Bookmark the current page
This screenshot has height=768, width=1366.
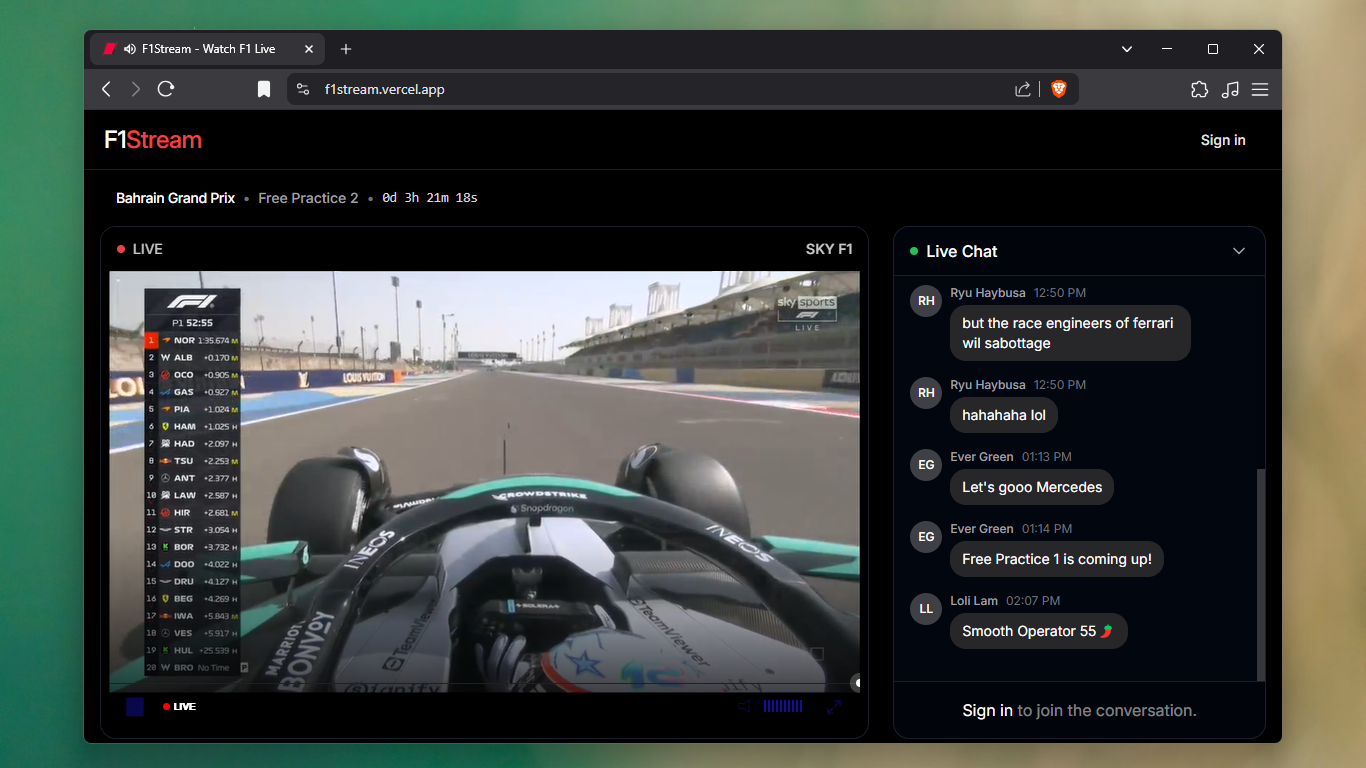(x=263, y=89)
